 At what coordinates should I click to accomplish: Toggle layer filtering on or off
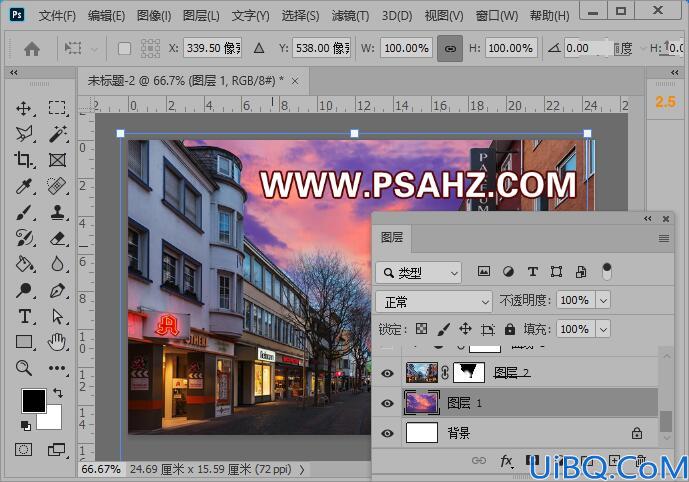point(606,272)
